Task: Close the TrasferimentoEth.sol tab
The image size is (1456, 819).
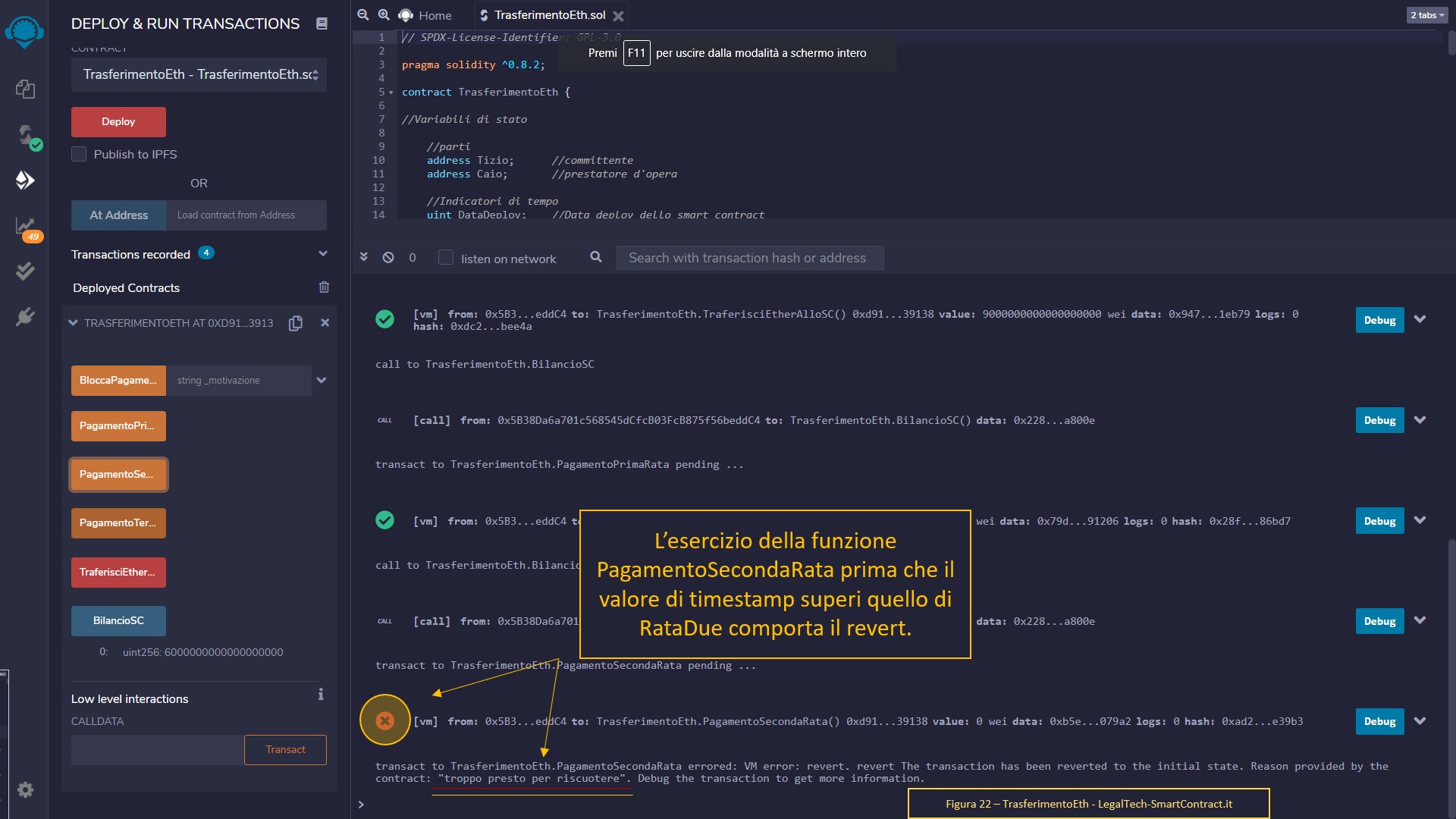Action: 619,16
